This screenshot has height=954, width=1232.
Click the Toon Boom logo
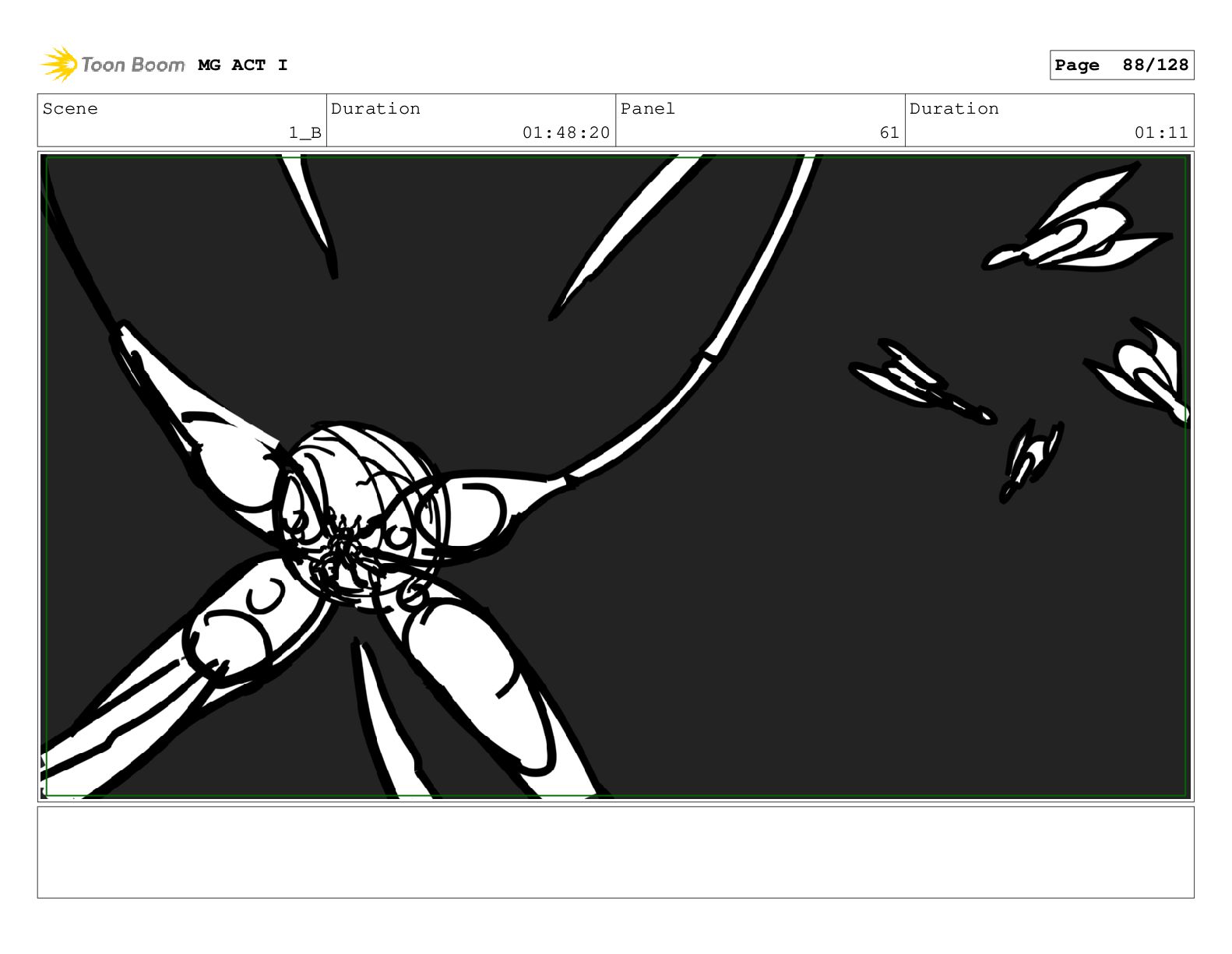112,65
